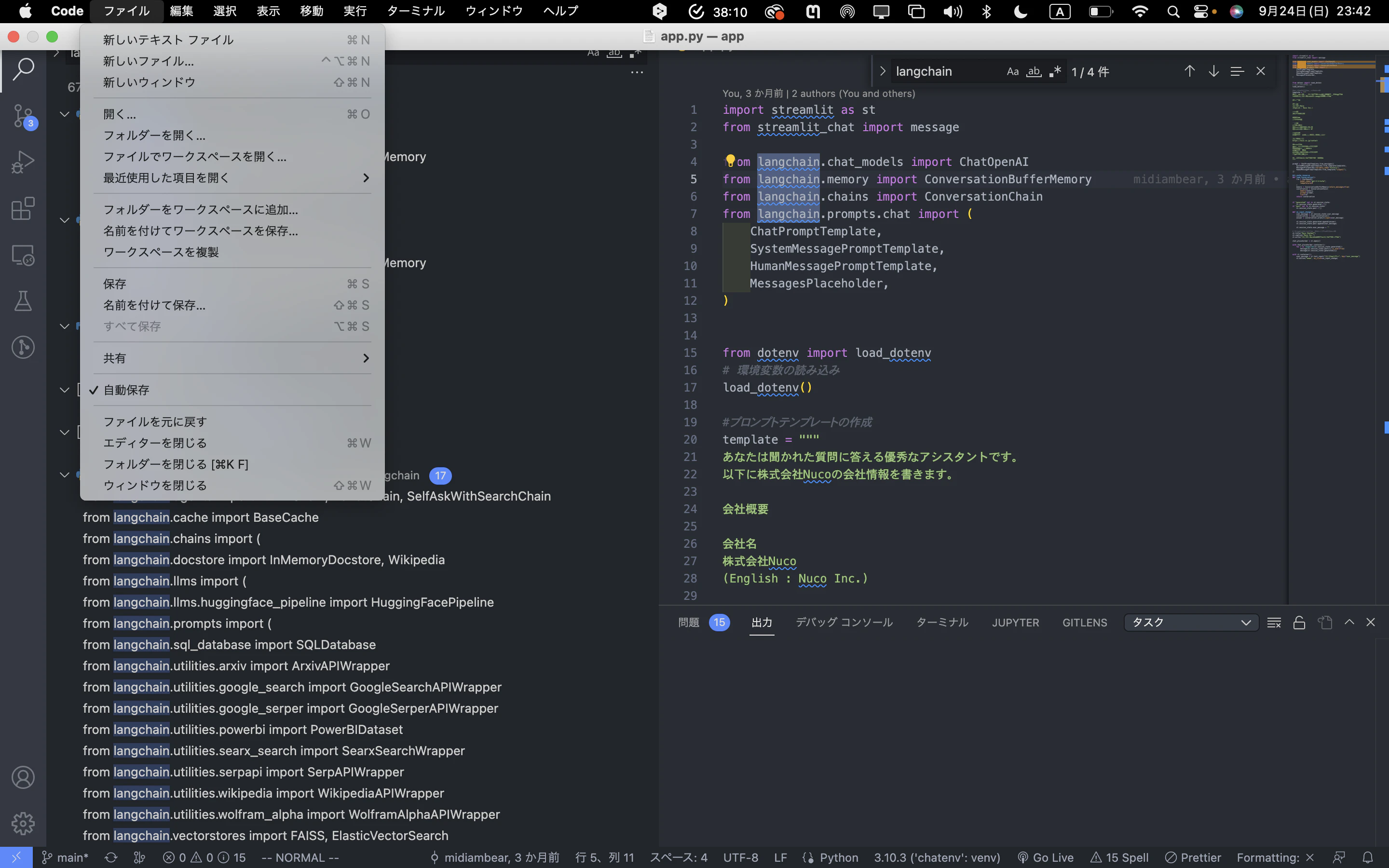Image resolution: width=1389 pixels, height=868 pixels.
Task: Open the Extensions view
Action: click(x=23, y=208)
